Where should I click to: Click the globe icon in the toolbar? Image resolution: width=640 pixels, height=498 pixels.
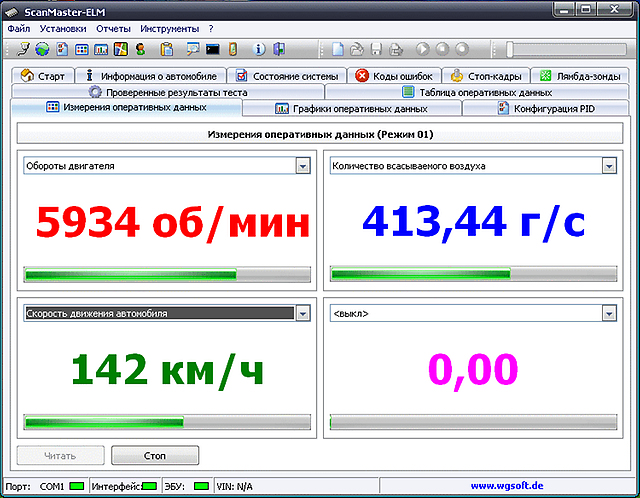pos(42,49)
